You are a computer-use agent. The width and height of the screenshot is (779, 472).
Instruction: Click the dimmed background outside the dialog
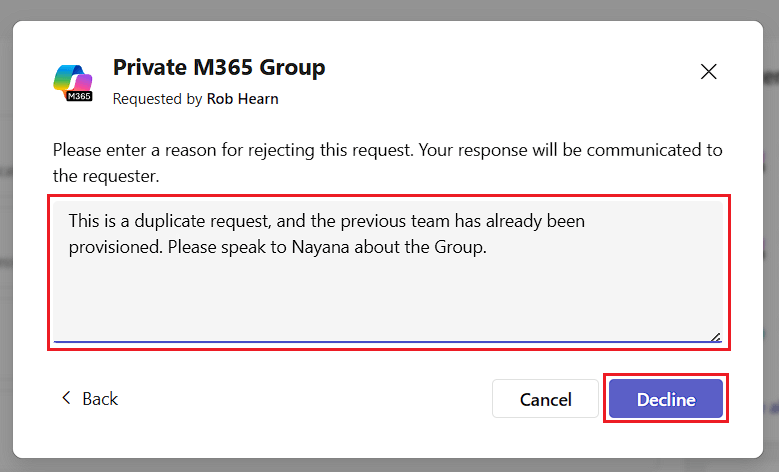click(390, 9)
